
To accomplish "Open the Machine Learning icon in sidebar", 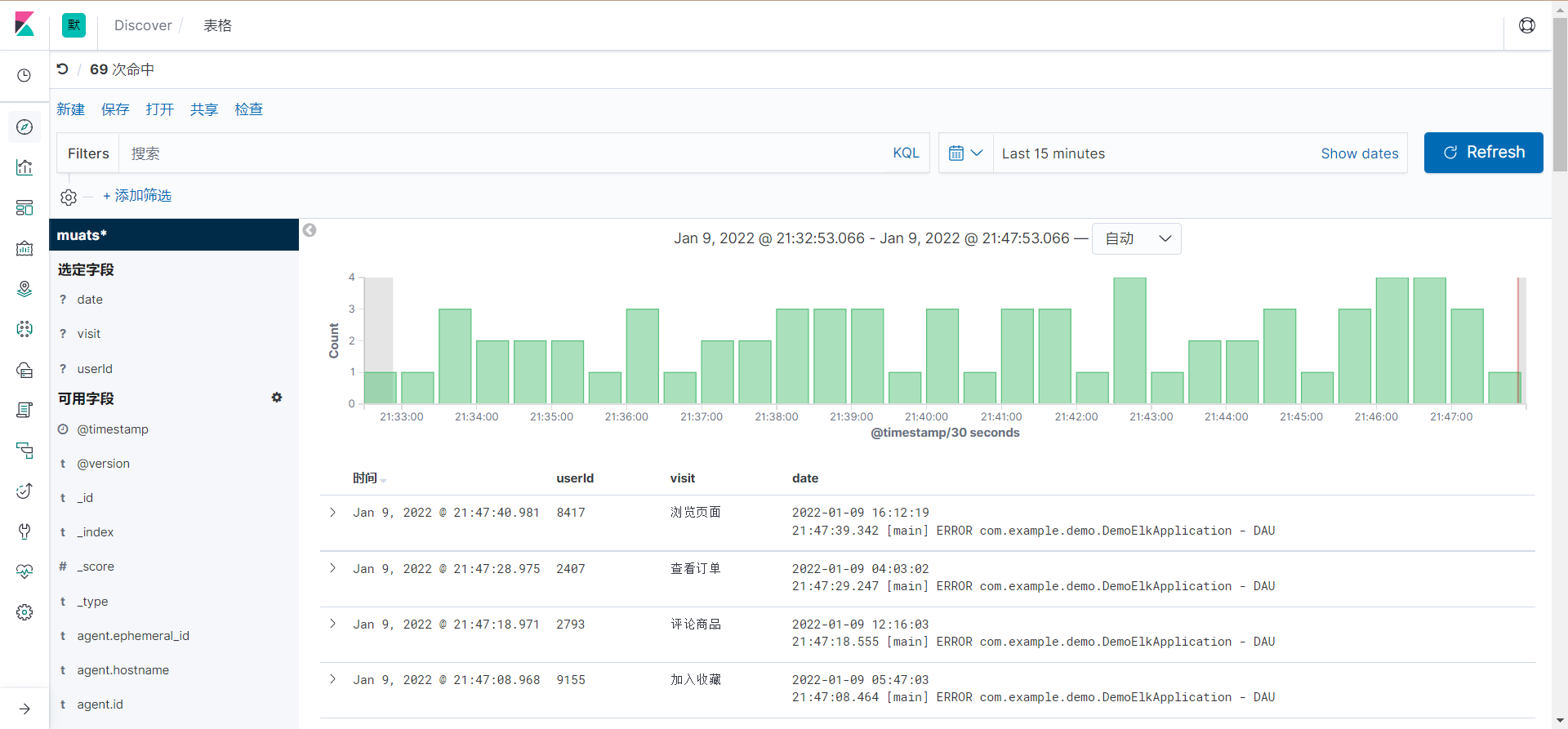I will tap(24, 329).
